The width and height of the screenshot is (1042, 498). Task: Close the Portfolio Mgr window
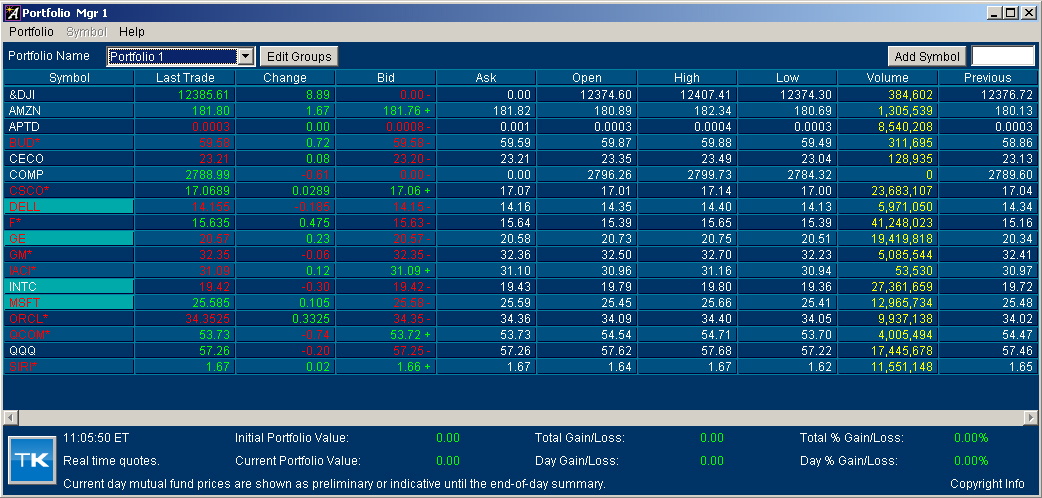1027,13
